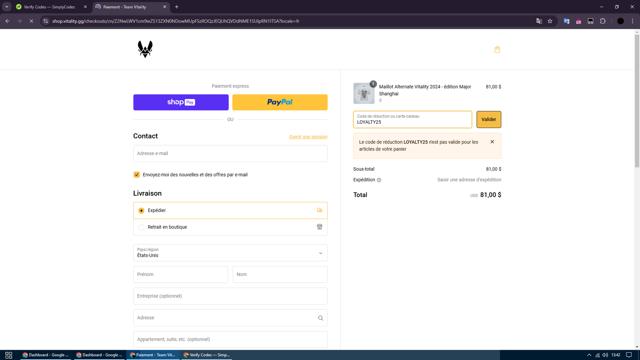Click the Ouvrir une session link
The image size is (640, 360).
[x=308, y=137]
